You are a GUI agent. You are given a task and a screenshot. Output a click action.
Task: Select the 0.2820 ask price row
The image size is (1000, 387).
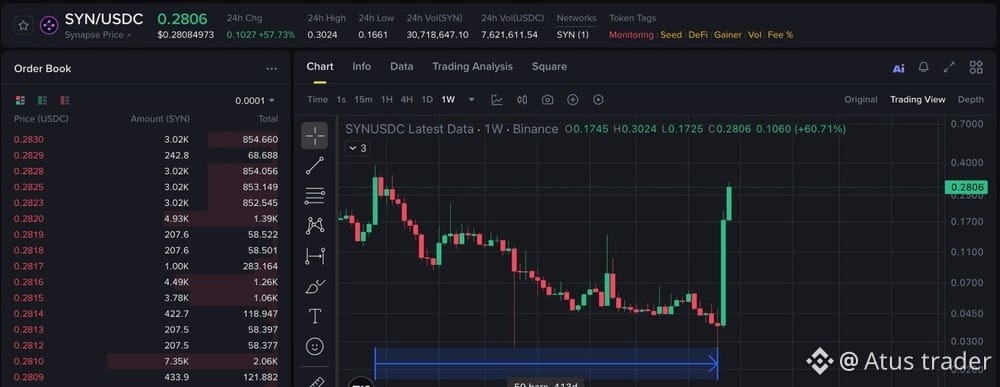pyautogui.click(x=146, y=219)
